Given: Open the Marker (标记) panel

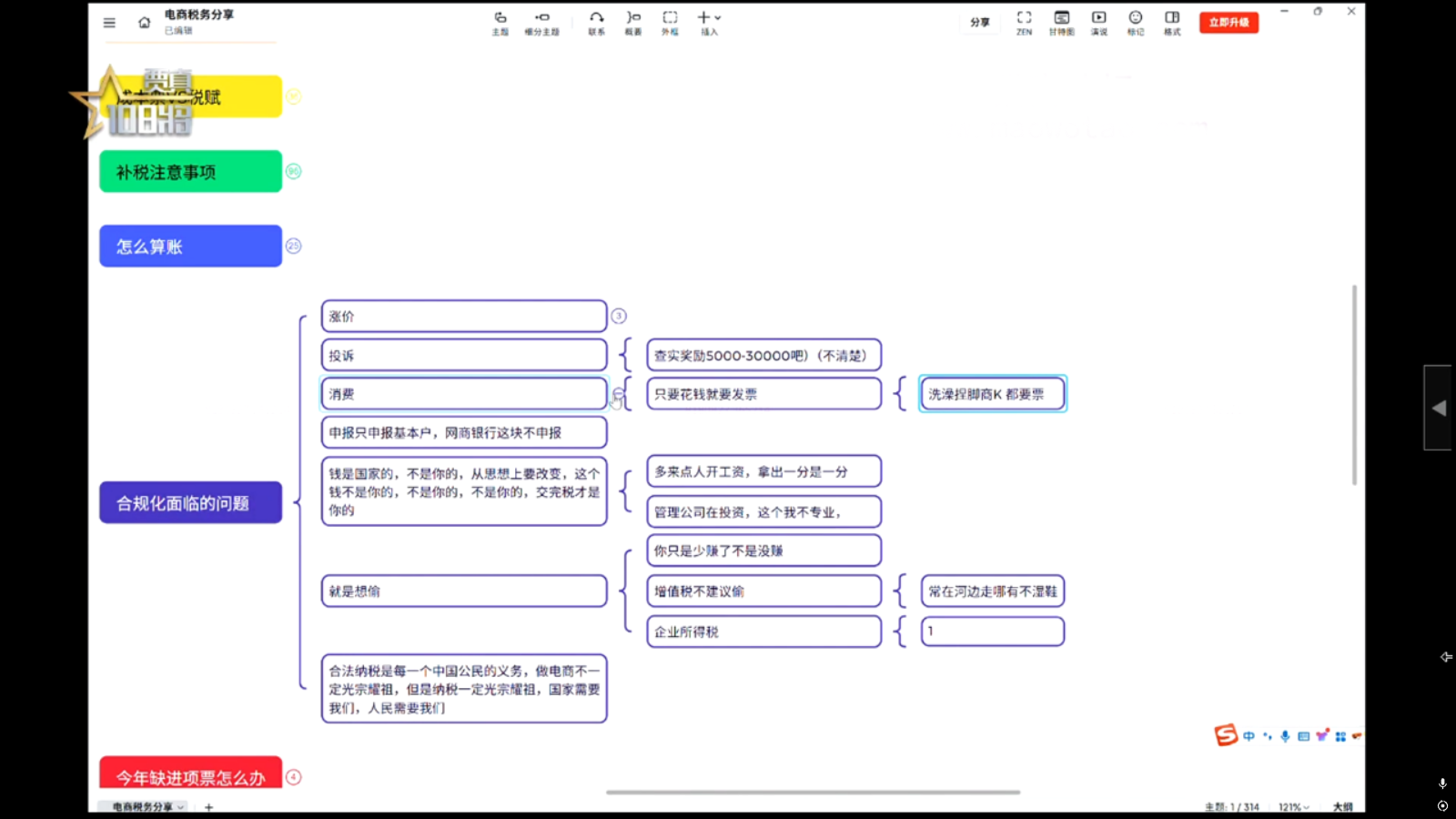Looking at the screenshot, I should tap(1136, 22).
